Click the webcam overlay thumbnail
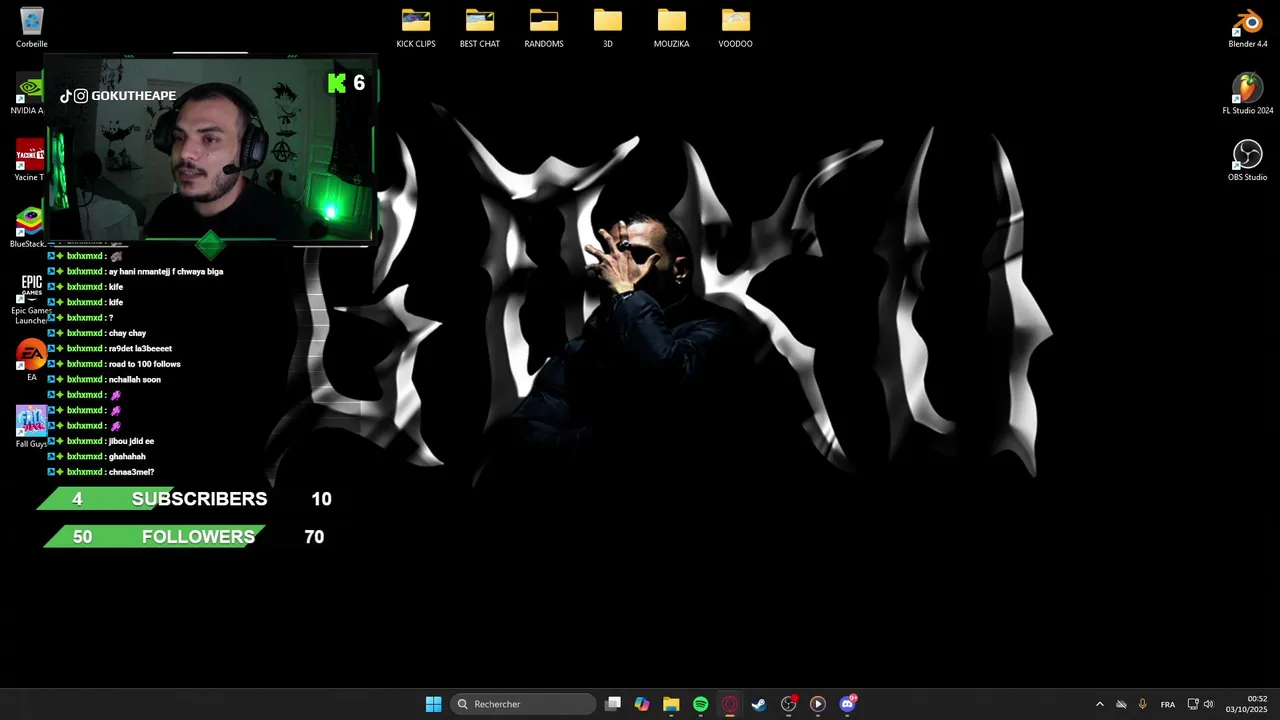Image resolution: width=1280 pixels, height=720 pixels. (x=210, y=148)
